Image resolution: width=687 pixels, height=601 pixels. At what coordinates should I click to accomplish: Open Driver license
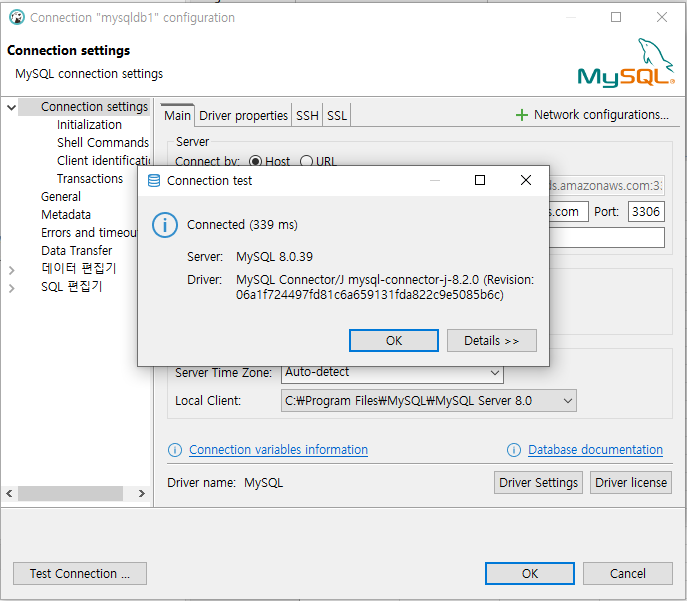coord(631,483)
